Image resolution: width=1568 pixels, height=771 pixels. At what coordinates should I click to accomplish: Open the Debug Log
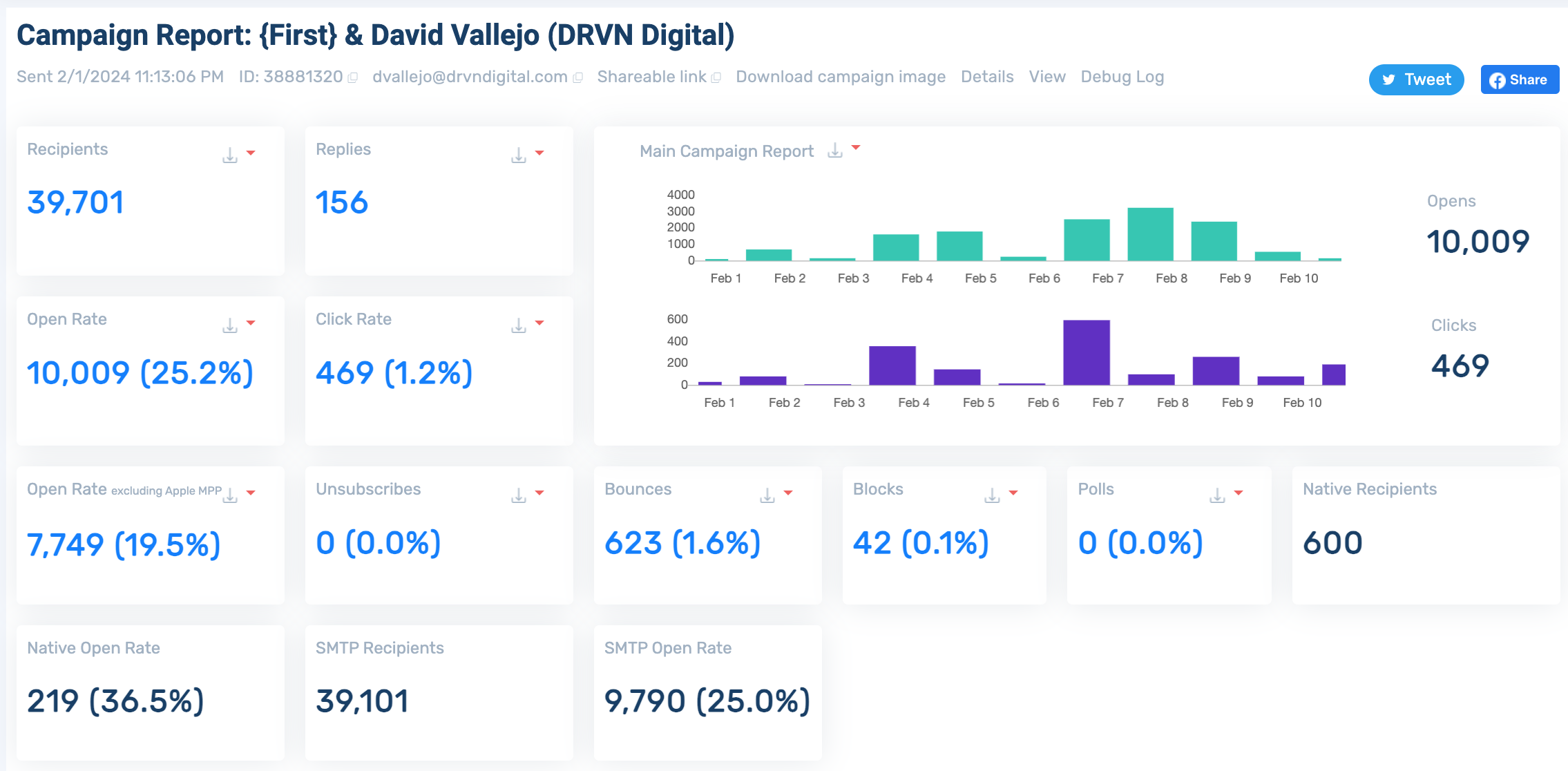point(1122,77)
